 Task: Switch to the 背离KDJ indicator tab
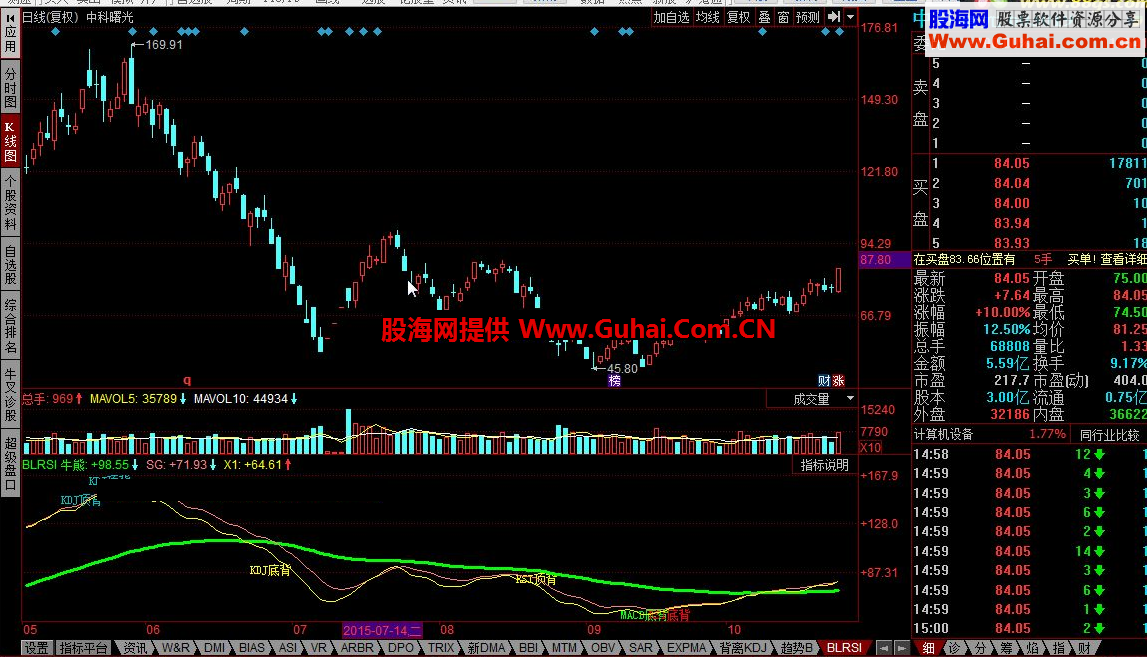tap(742, 648)
